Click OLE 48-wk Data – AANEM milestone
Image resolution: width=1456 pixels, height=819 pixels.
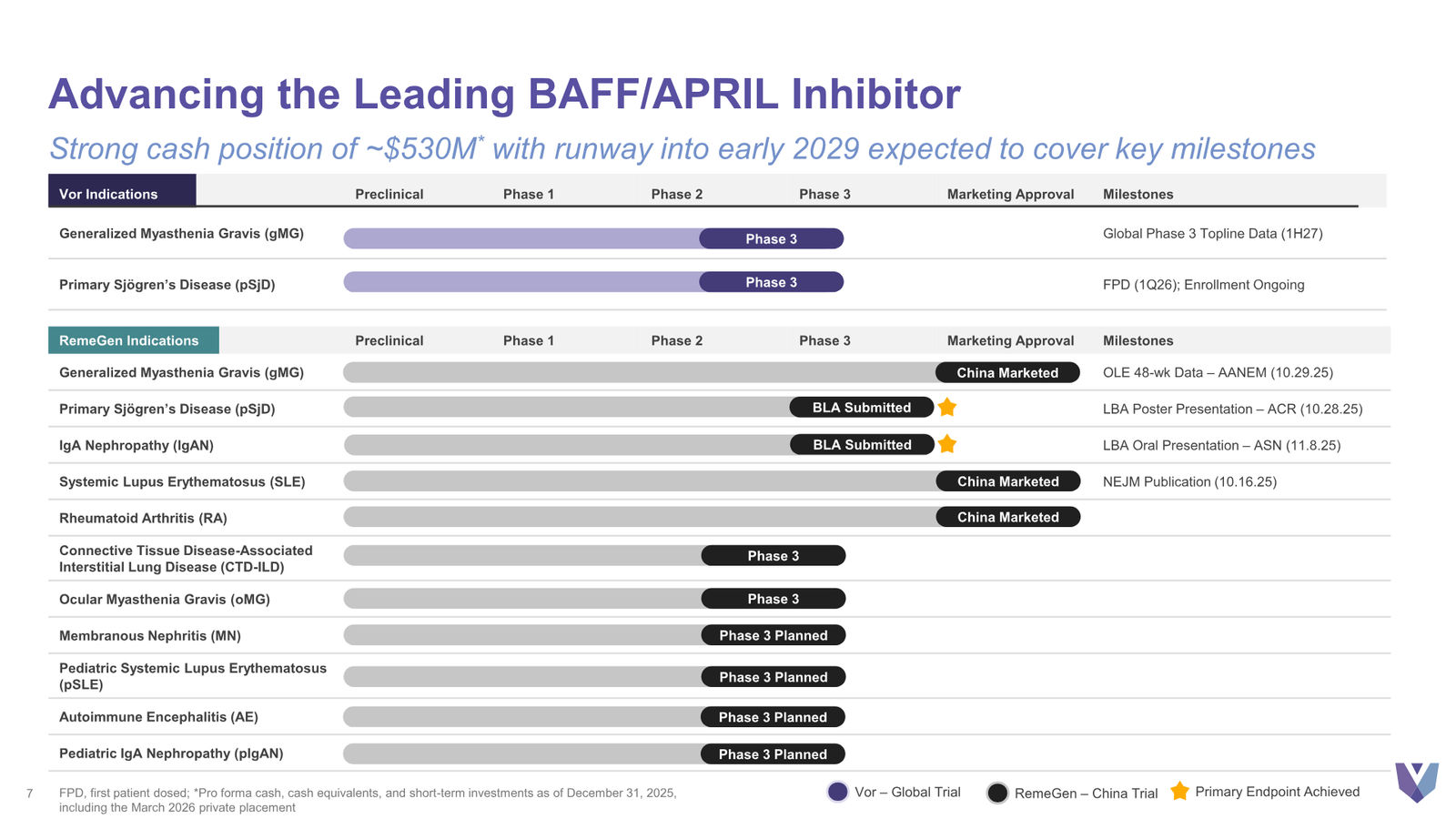click(x=1218, y=372)
